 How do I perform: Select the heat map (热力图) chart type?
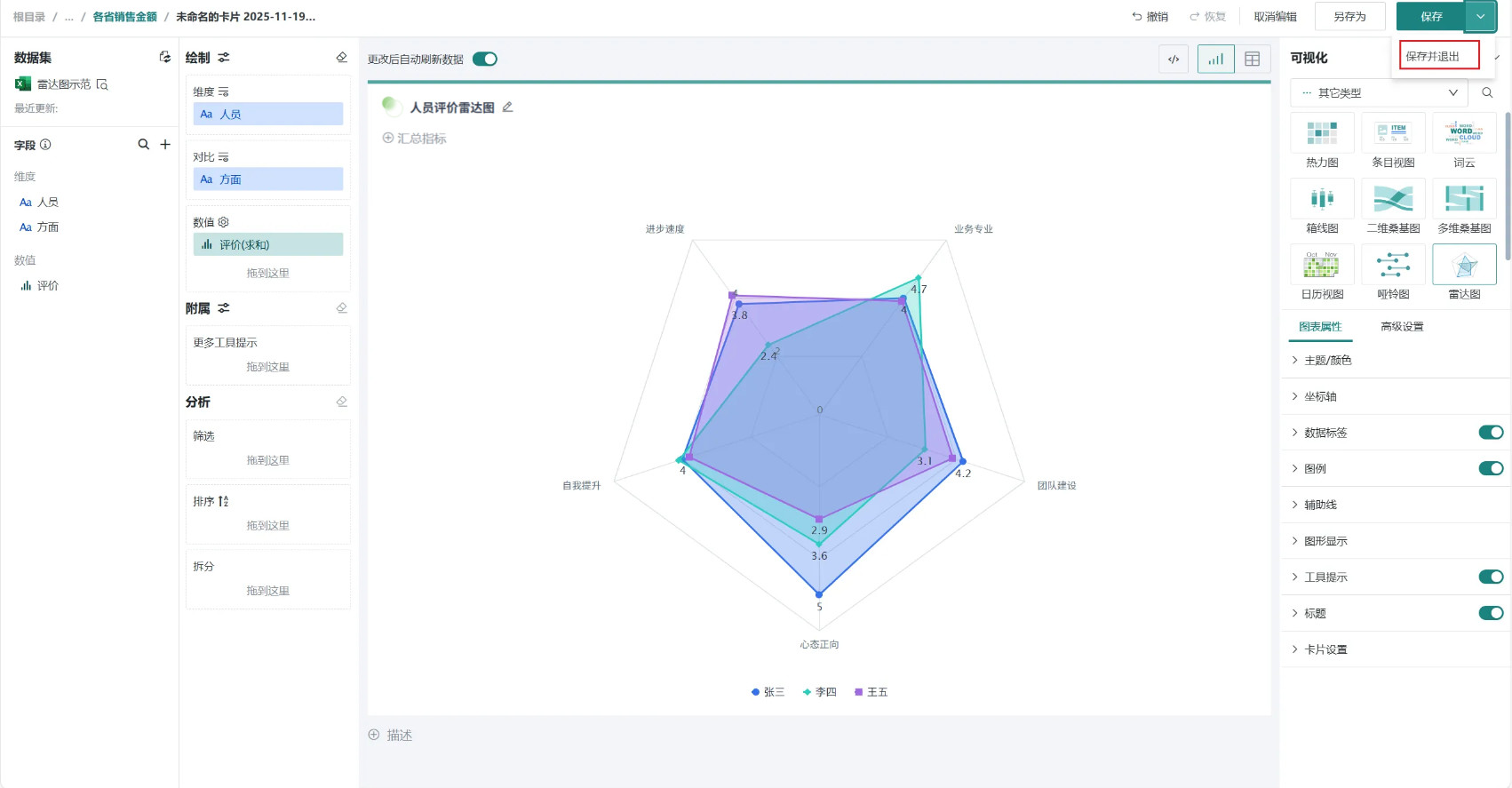[x=1322, y=134]
